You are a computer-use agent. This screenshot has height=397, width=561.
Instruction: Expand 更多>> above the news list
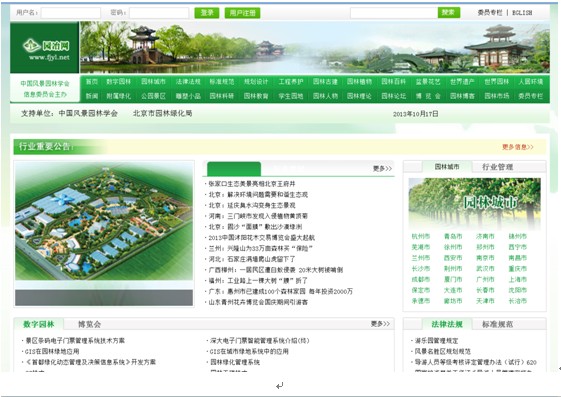(382, 168)
